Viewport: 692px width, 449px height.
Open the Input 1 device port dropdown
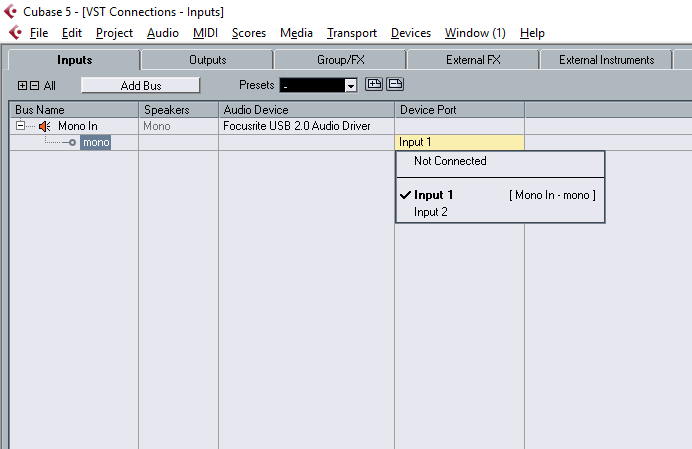coord(459,142)
